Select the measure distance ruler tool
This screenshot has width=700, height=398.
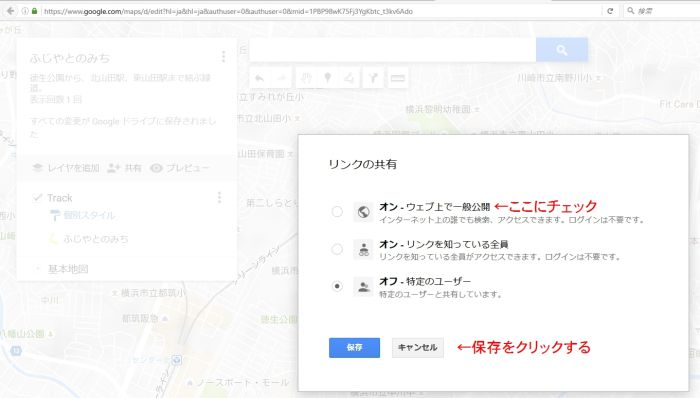[397, 79]
